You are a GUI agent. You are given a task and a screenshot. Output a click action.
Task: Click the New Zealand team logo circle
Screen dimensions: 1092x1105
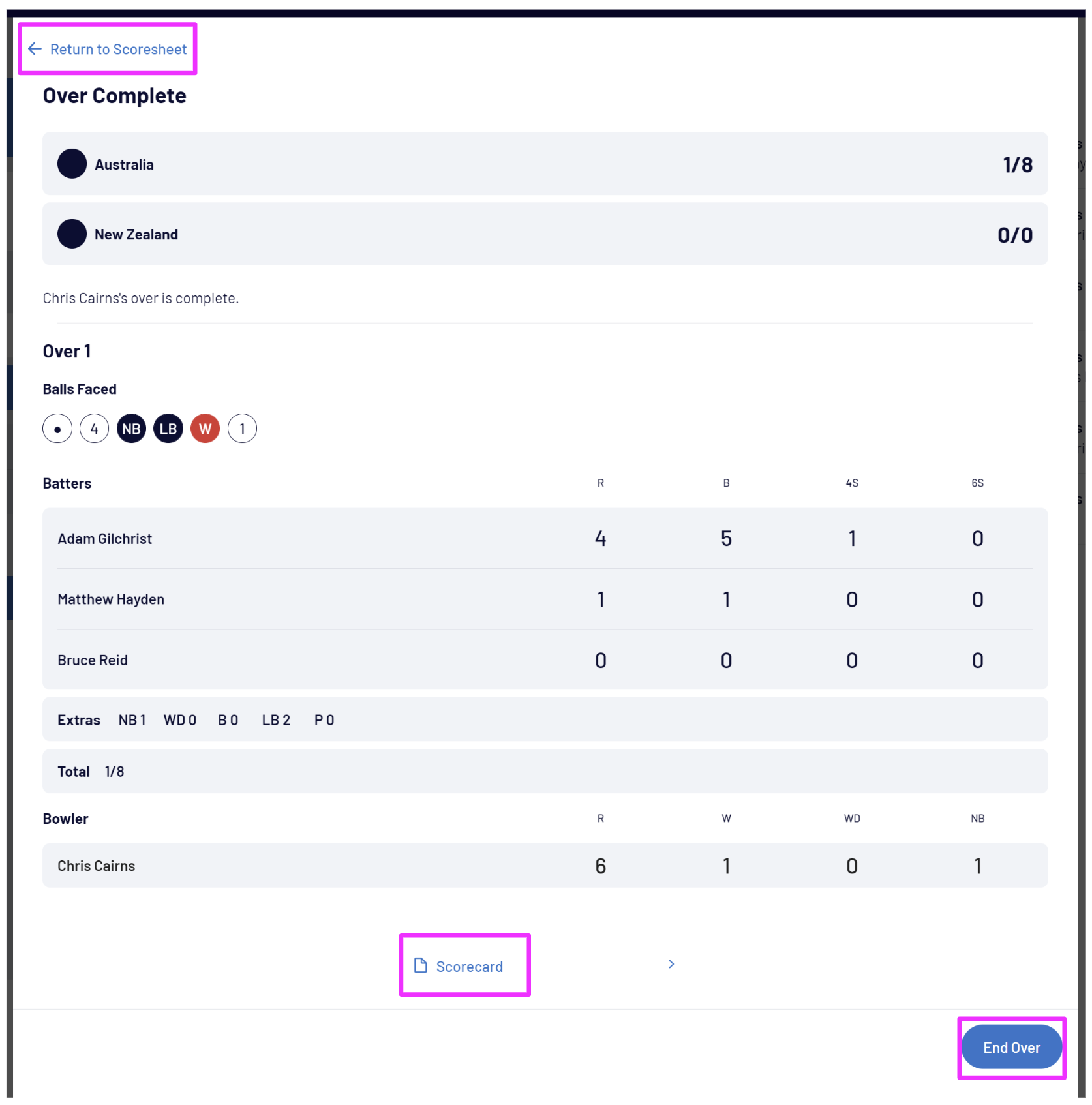tap(72, 234)
